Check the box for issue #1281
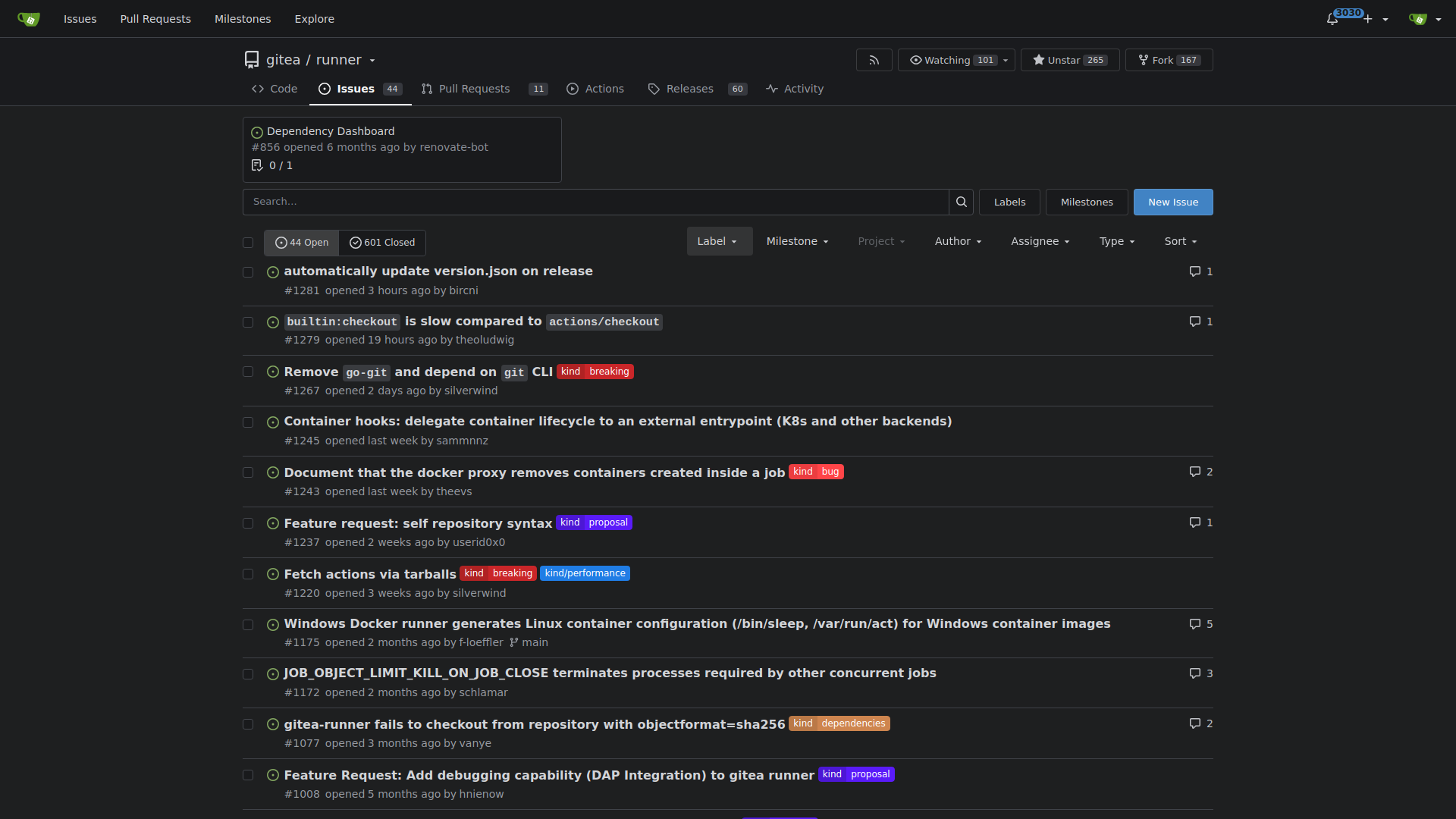 tap(248, 272)
